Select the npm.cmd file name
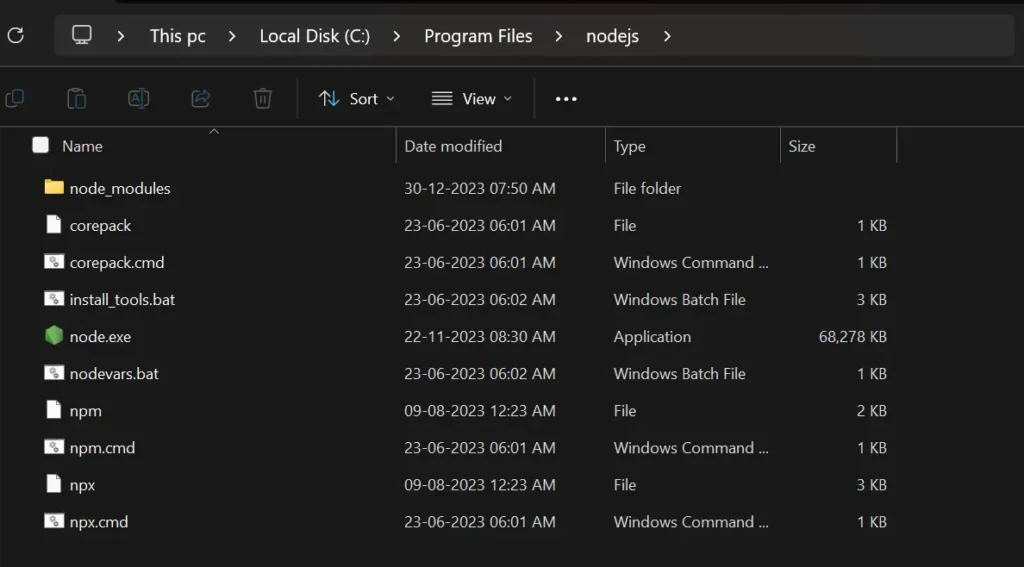The height and width of the screenshot is (567, 1024). pyautogui.click(x=103, y=448)
